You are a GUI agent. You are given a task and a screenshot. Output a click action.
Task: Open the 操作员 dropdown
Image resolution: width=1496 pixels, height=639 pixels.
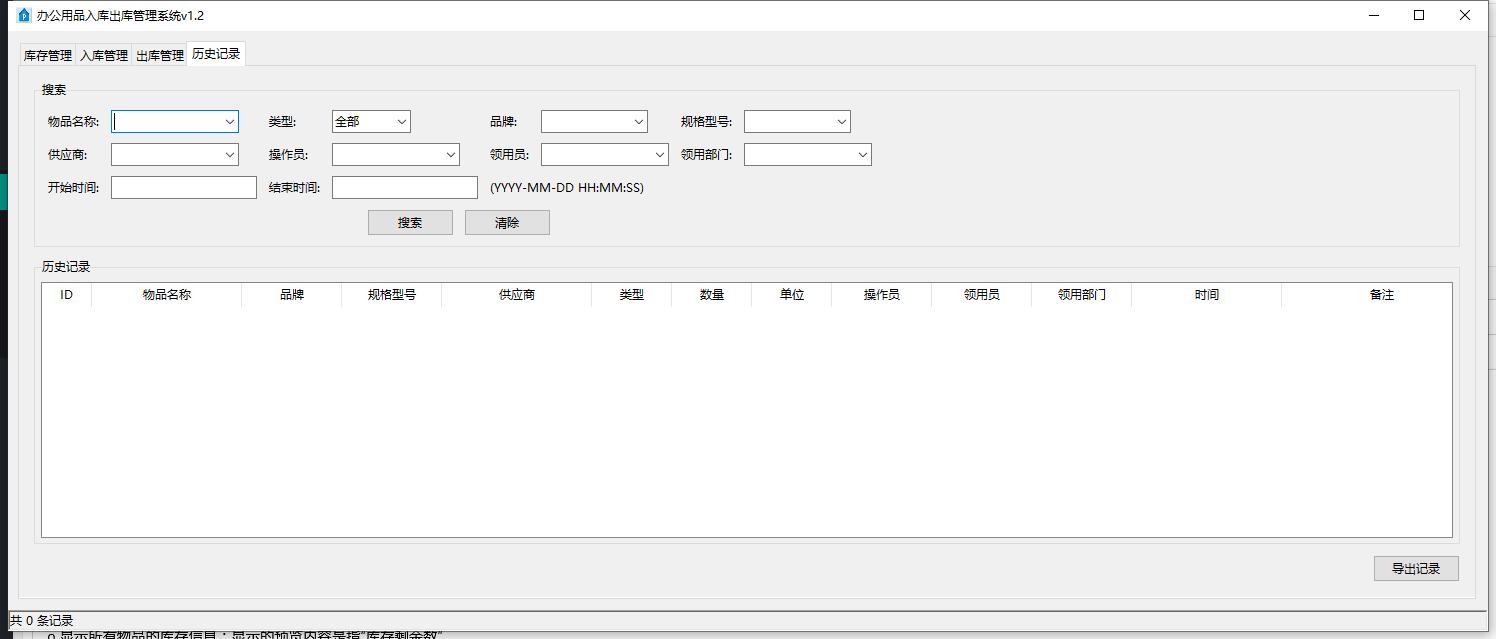pyautogui.click(x=450, y=155)
